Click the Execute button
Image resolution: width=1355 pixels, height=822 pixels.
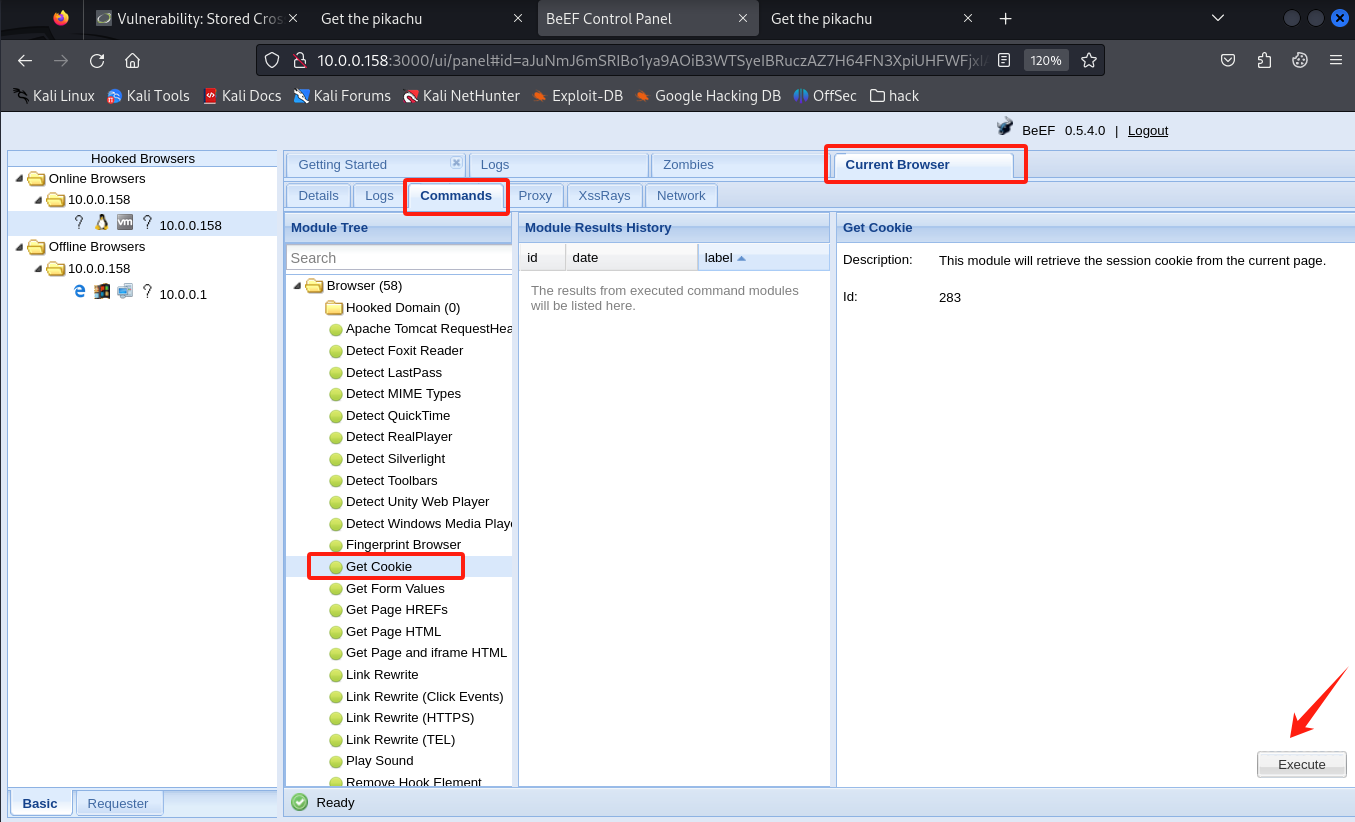pos(1302,764)
